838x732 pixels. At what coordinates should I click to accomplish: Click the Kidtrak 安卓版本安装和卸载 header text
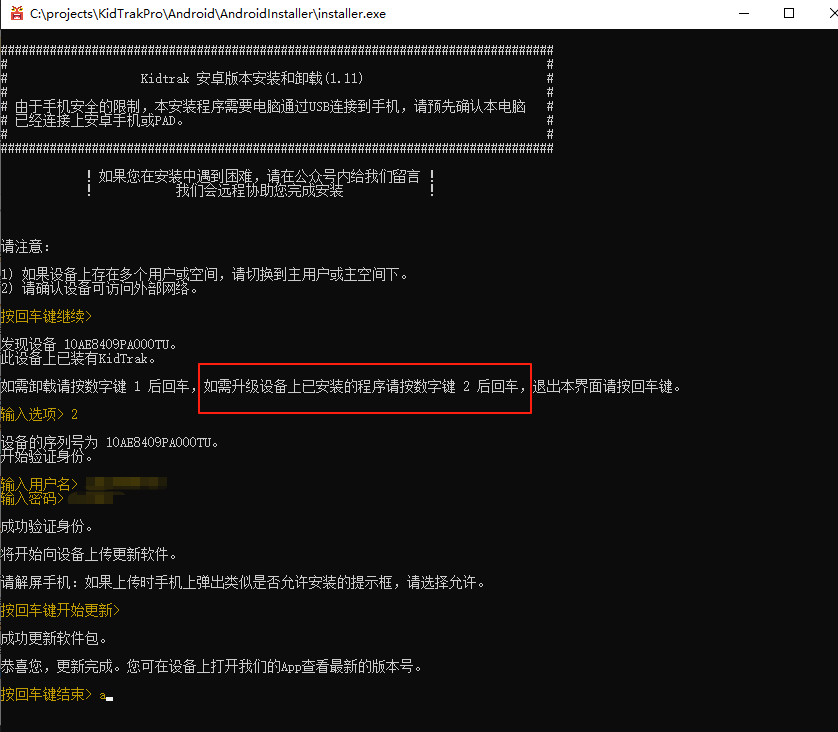260,78
